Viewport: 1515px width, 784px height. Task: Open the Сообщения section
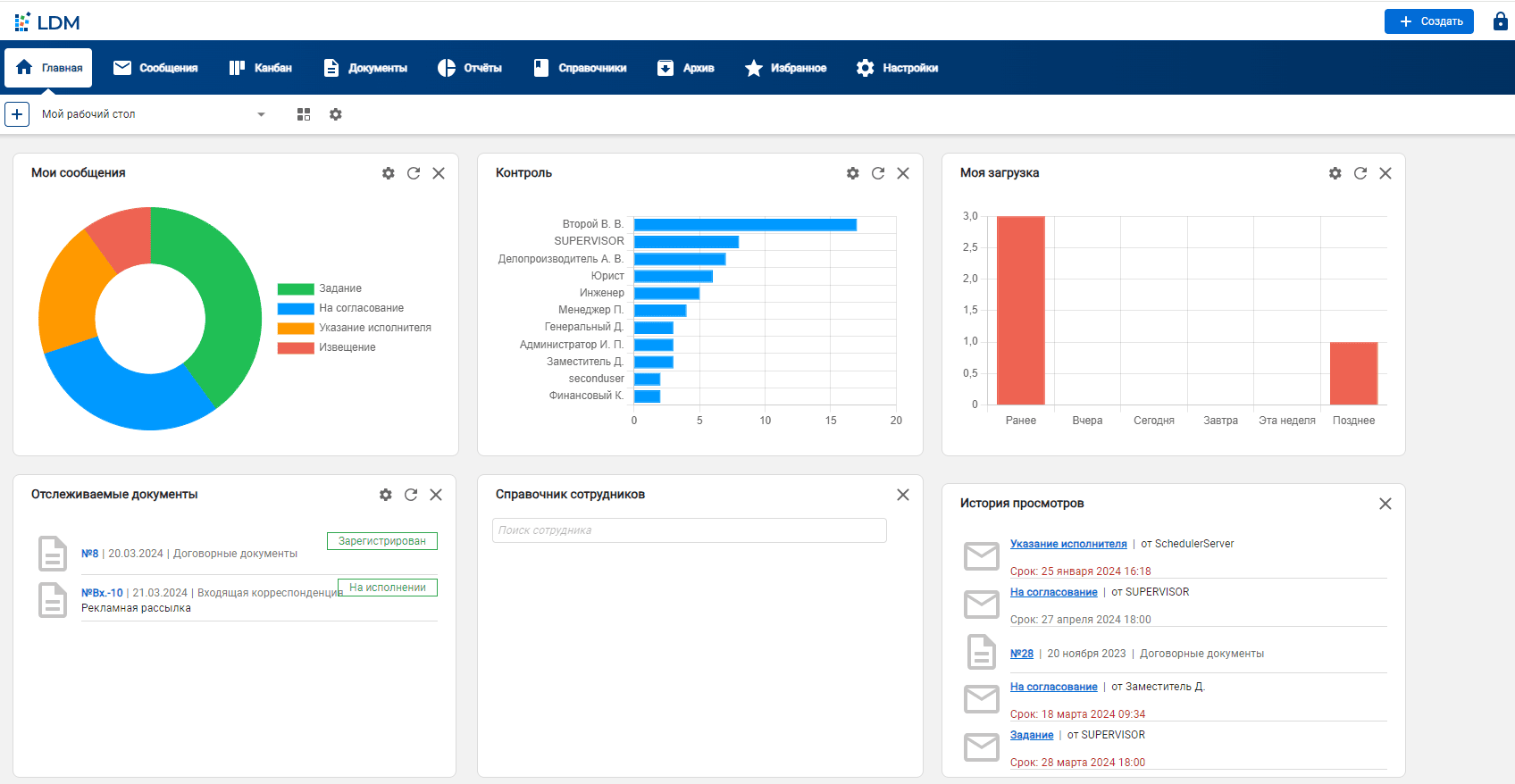point(155,68)
